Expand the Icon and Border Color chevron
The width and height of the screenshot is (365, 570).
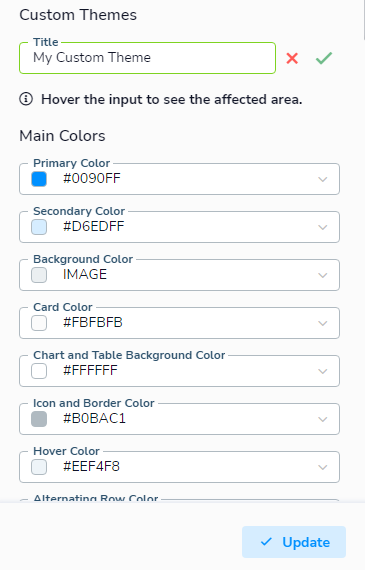click(x=322, y=419)
